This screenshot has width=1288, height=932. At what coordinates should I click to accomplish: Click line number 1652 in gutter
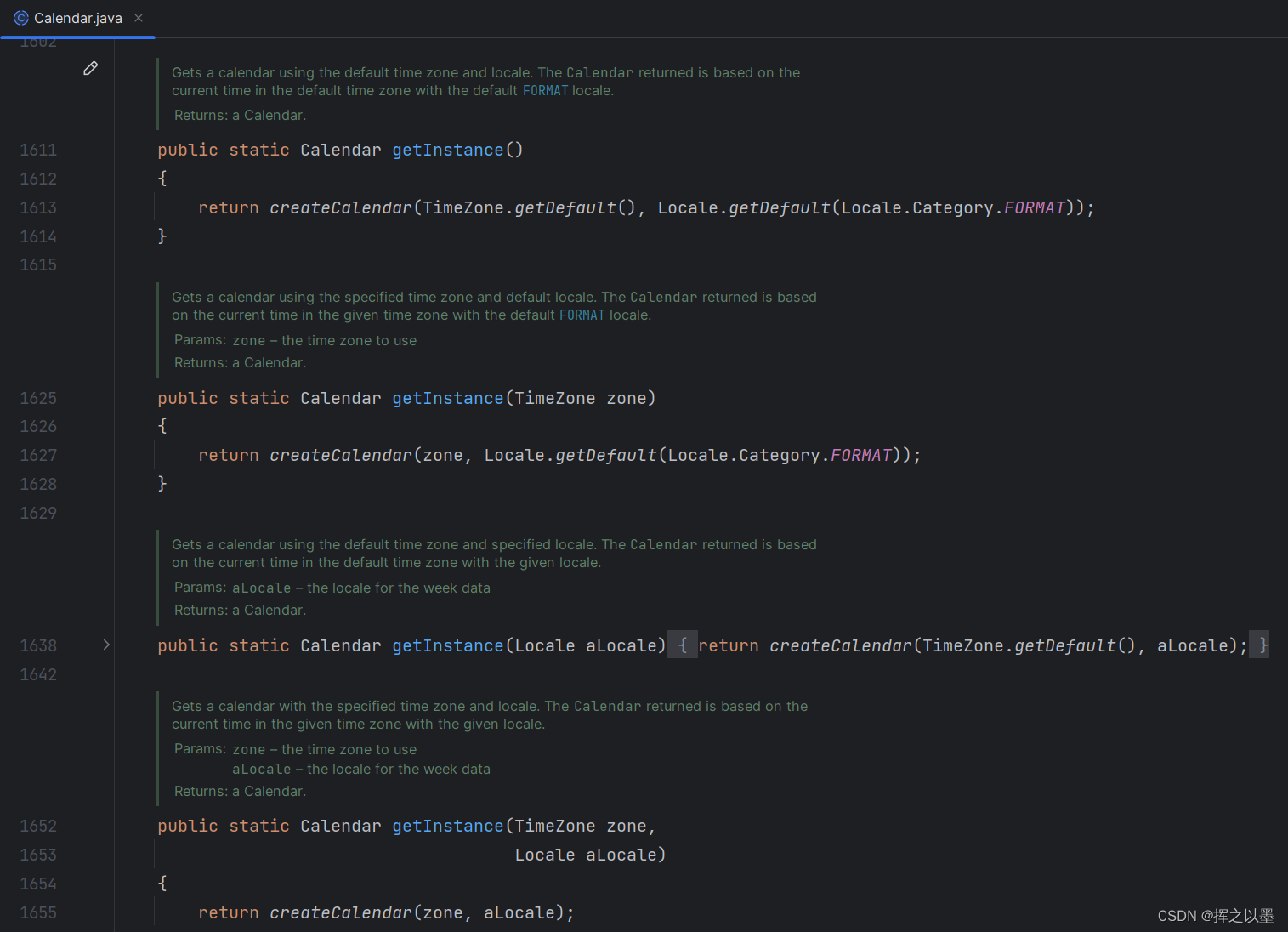click(x=38, y=827)
